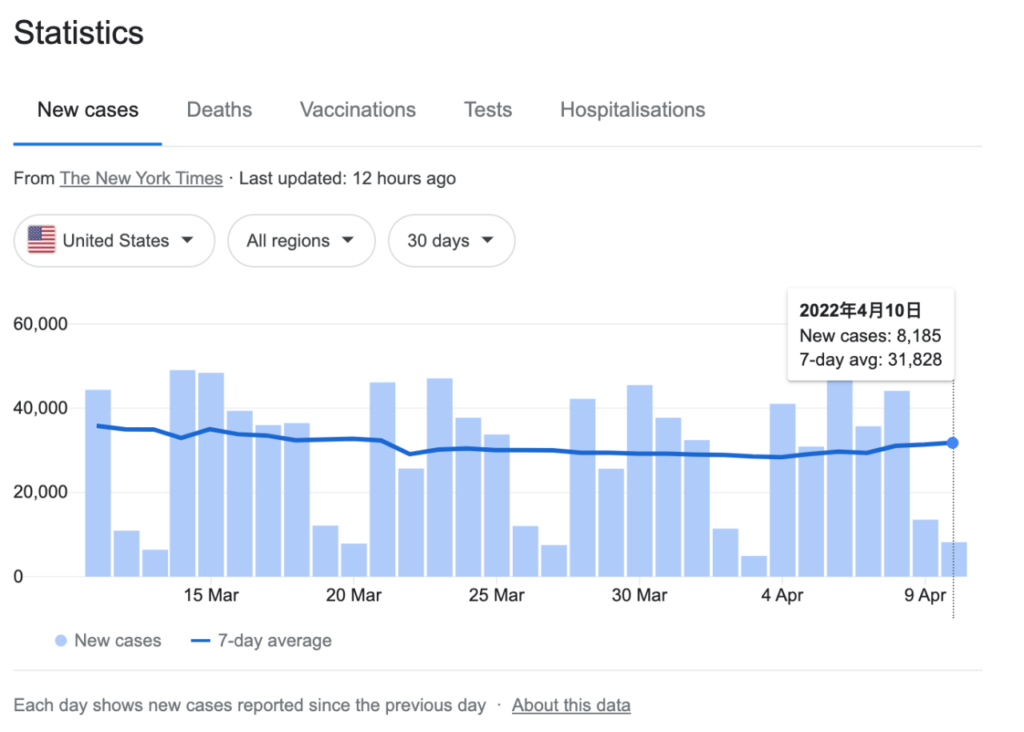Click the tooltip showing 2022年4月10日
Screen dimensions: 1024x732
[x=870, y=335]
